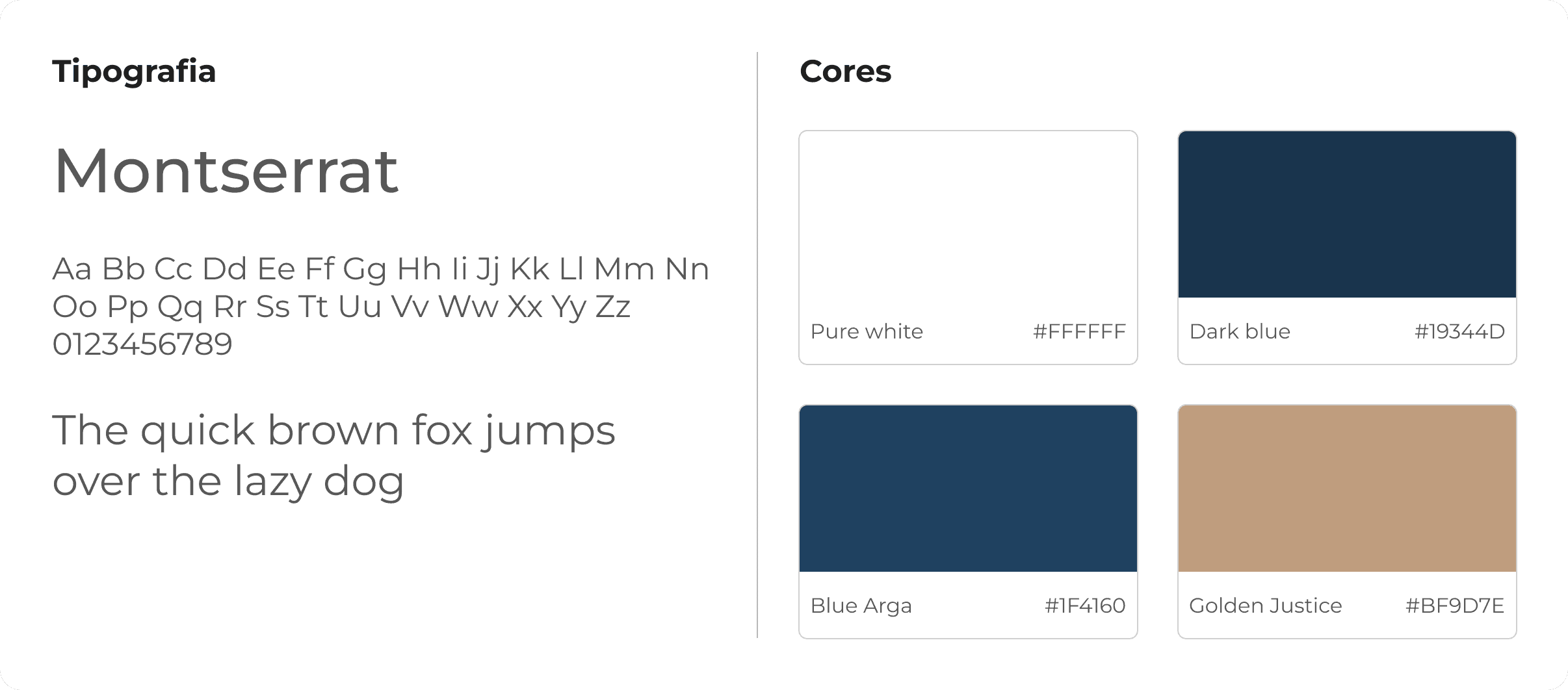
Task: Click the 'Oo Pp Qq' alphabet row
Action: click(x=341, y=307)
